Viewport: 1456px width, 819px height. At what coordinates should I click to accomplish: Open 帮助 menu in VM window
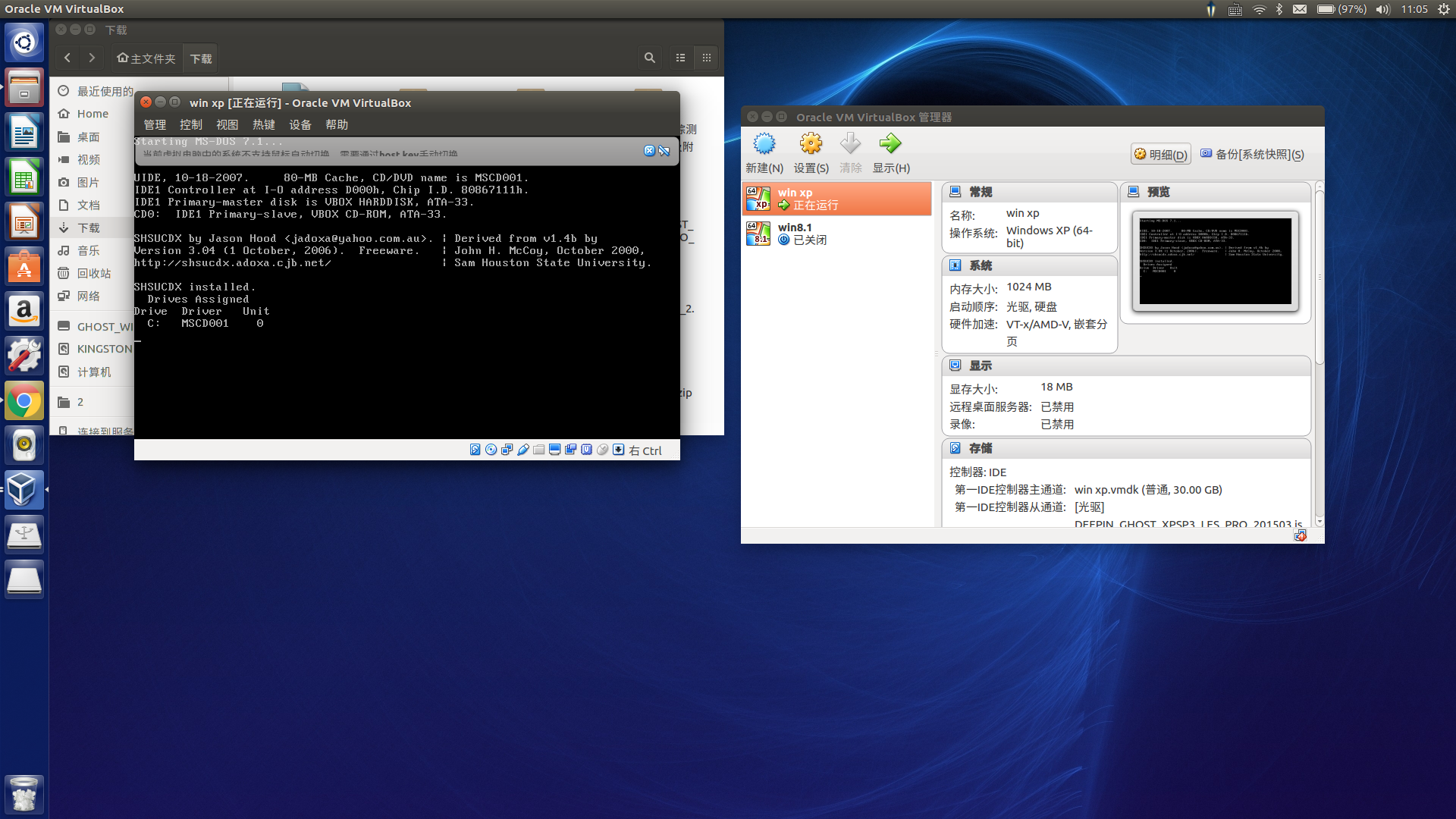pyautogui.click(x=337, y=124)
